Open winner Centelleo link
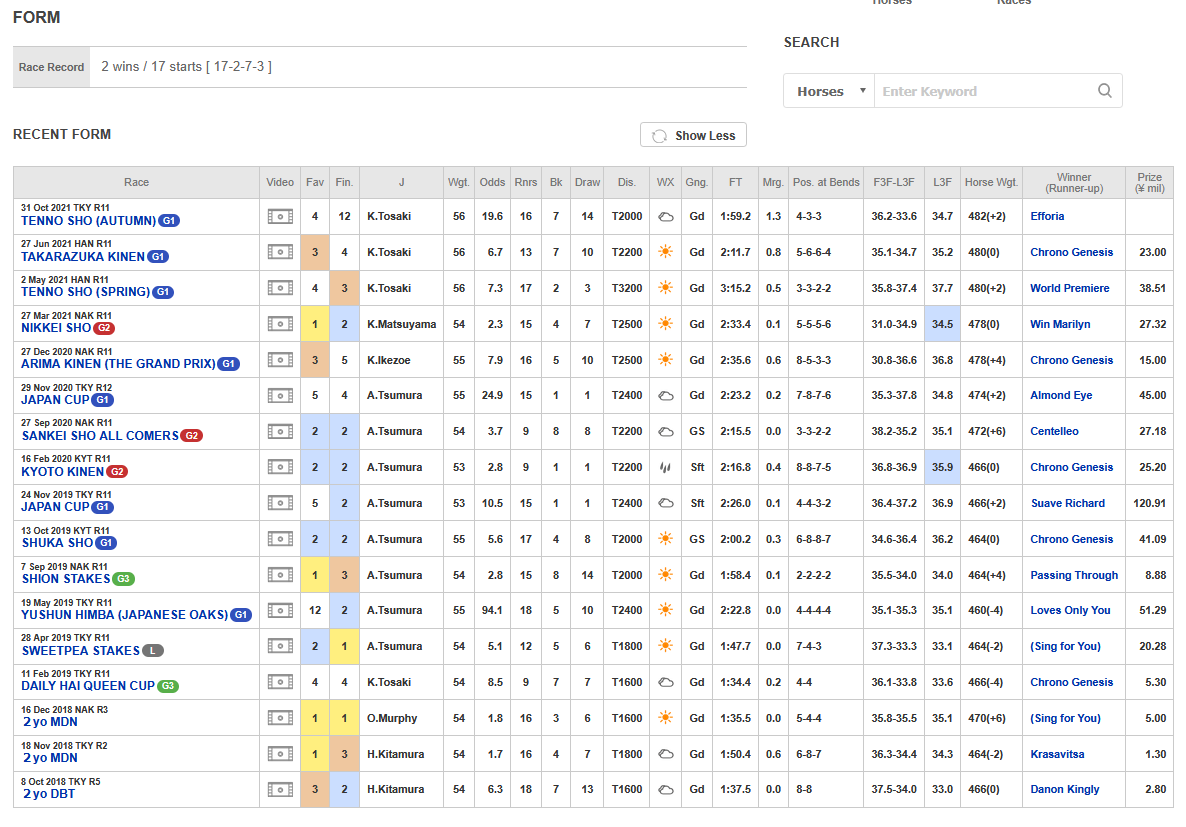Screen dimensions: 1186x827 1054,431
